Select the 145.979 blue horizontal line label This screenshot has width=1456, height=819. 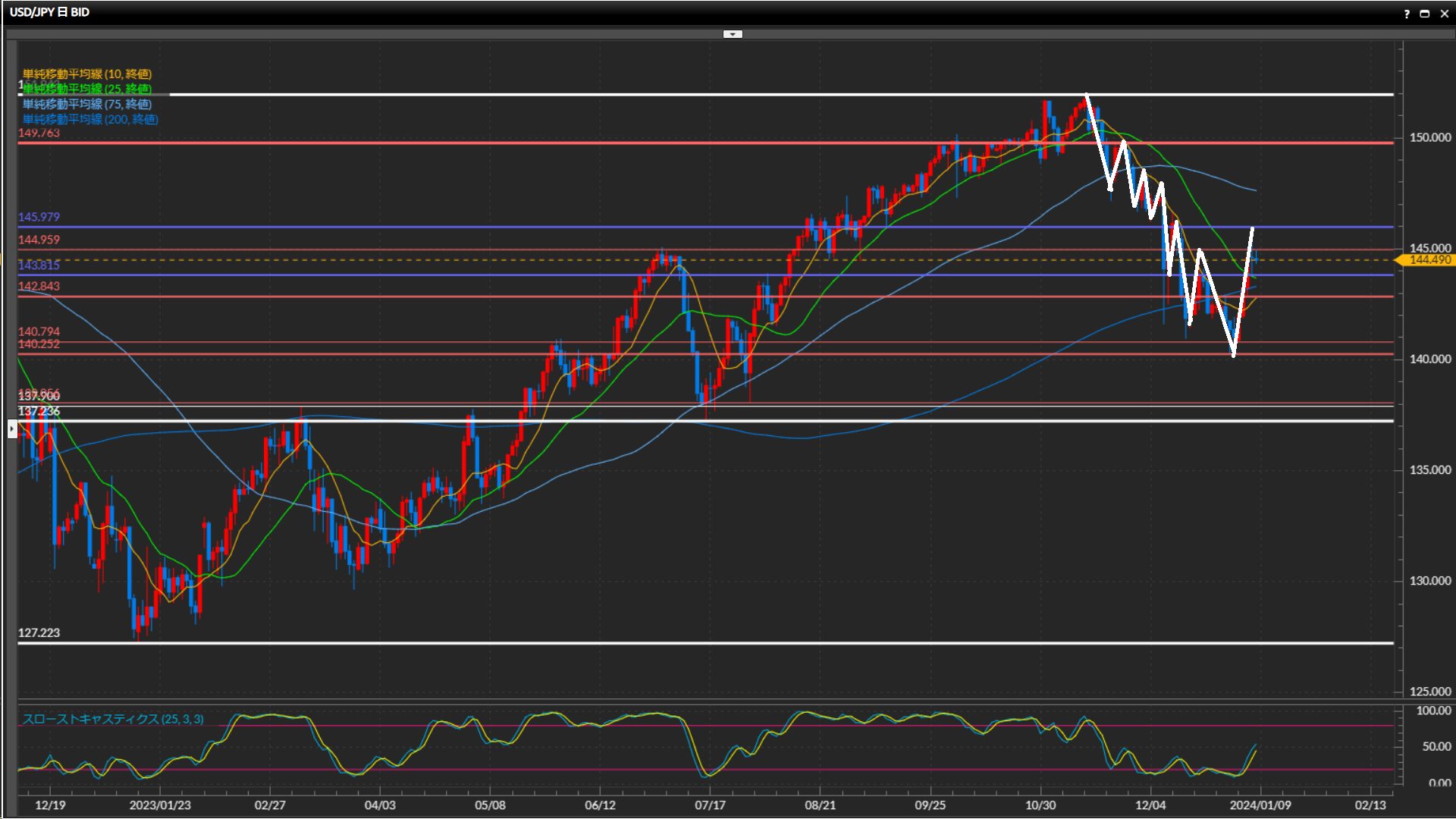click(x=39, y=217)
